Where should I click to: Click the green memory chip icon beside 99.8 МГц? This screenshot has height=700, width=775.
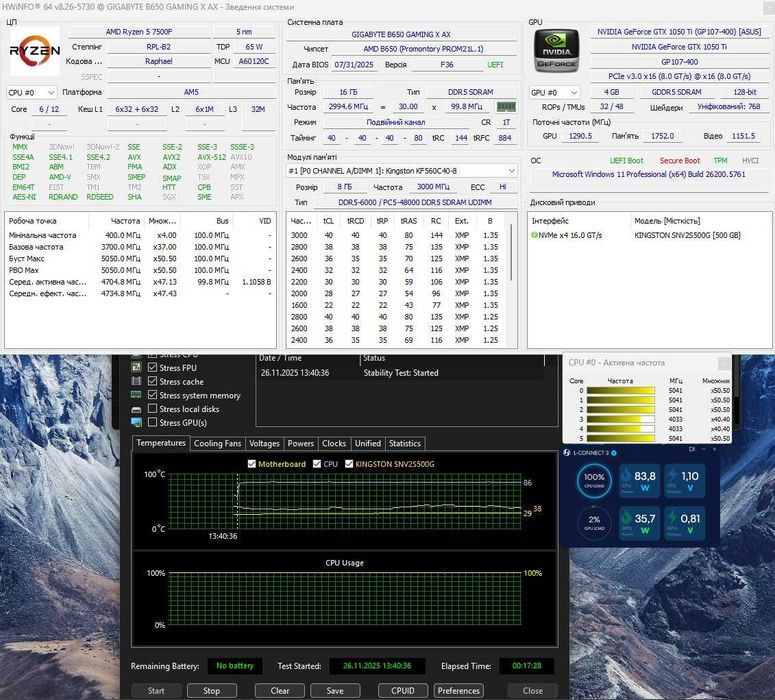(506, 106)
